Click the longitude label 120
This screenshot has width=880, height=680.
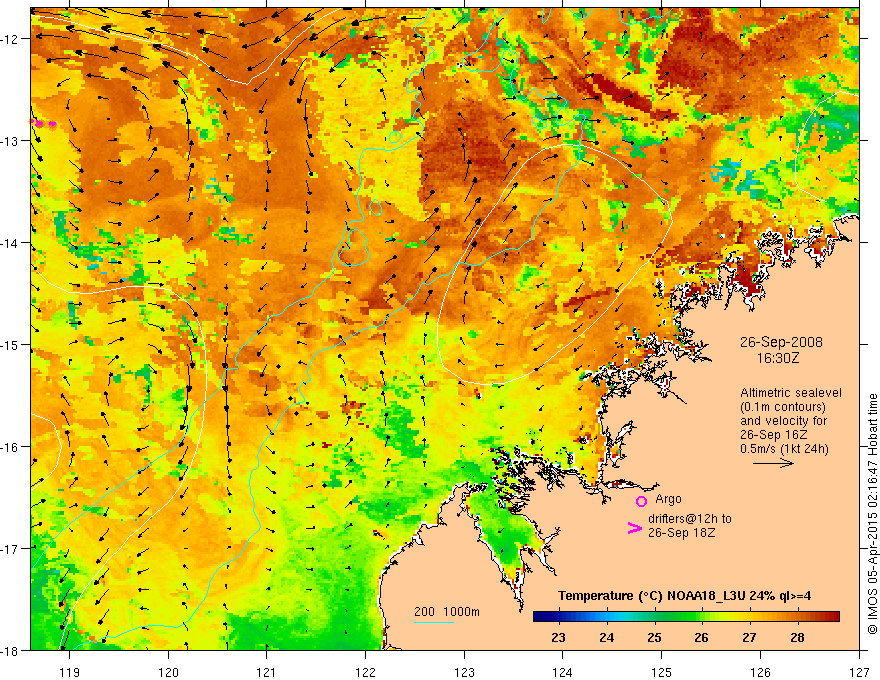tap(168, 672)
